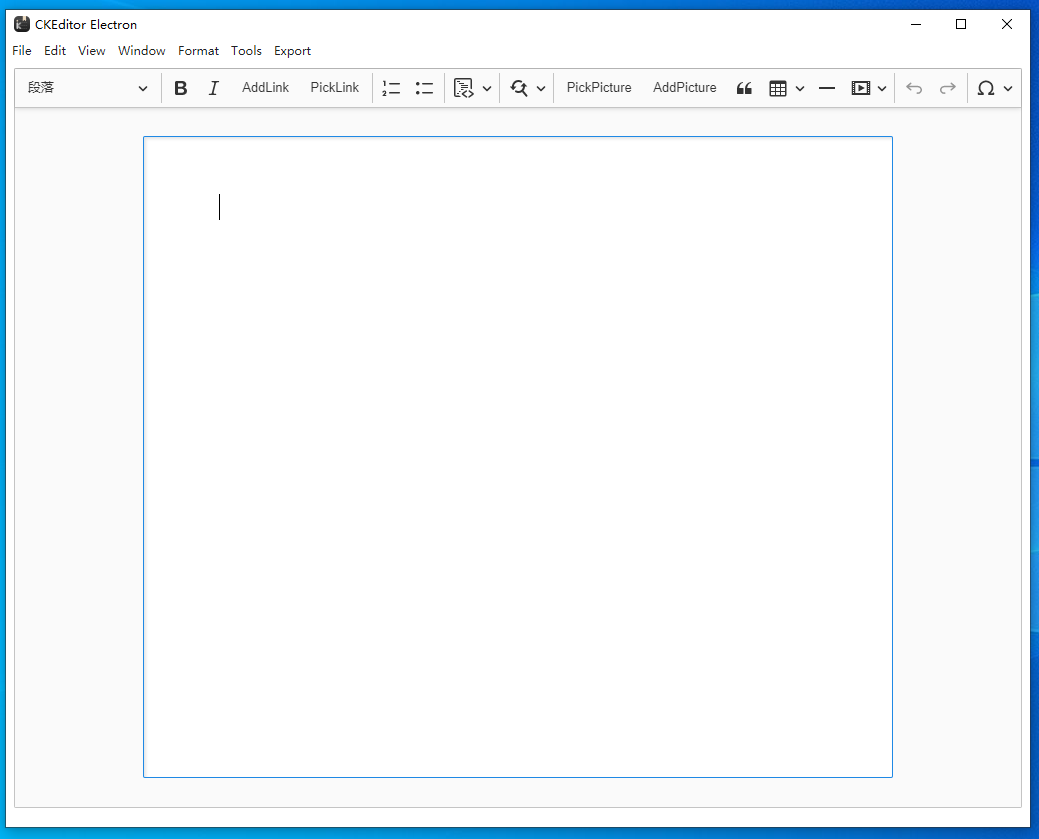This screenshot has height=839, width=1039.
Task: Apply a numbered list
Action: coord(391,88)
